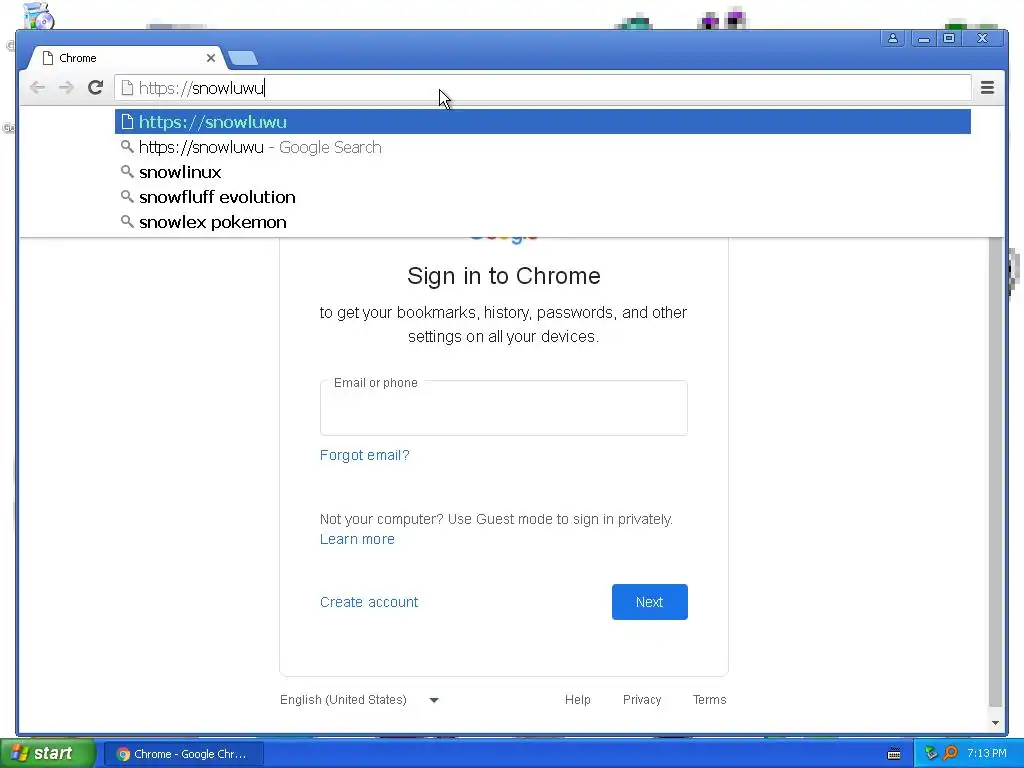Screen dimensions: 1024x768
Task: Click the Email or phone field
Action: pos(504,408)
